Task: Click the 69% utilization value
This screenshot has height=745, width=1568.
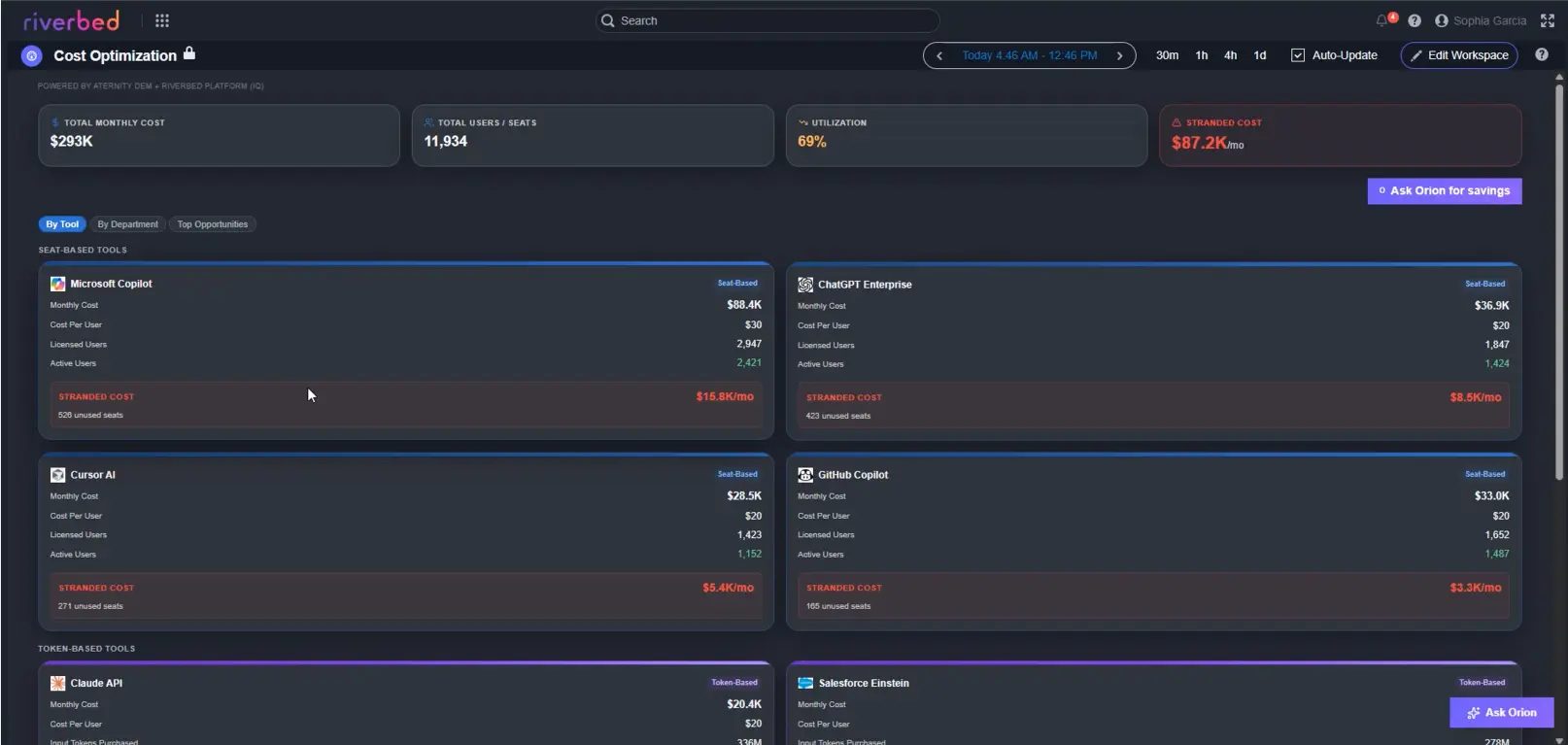Action: coord(812,142)
